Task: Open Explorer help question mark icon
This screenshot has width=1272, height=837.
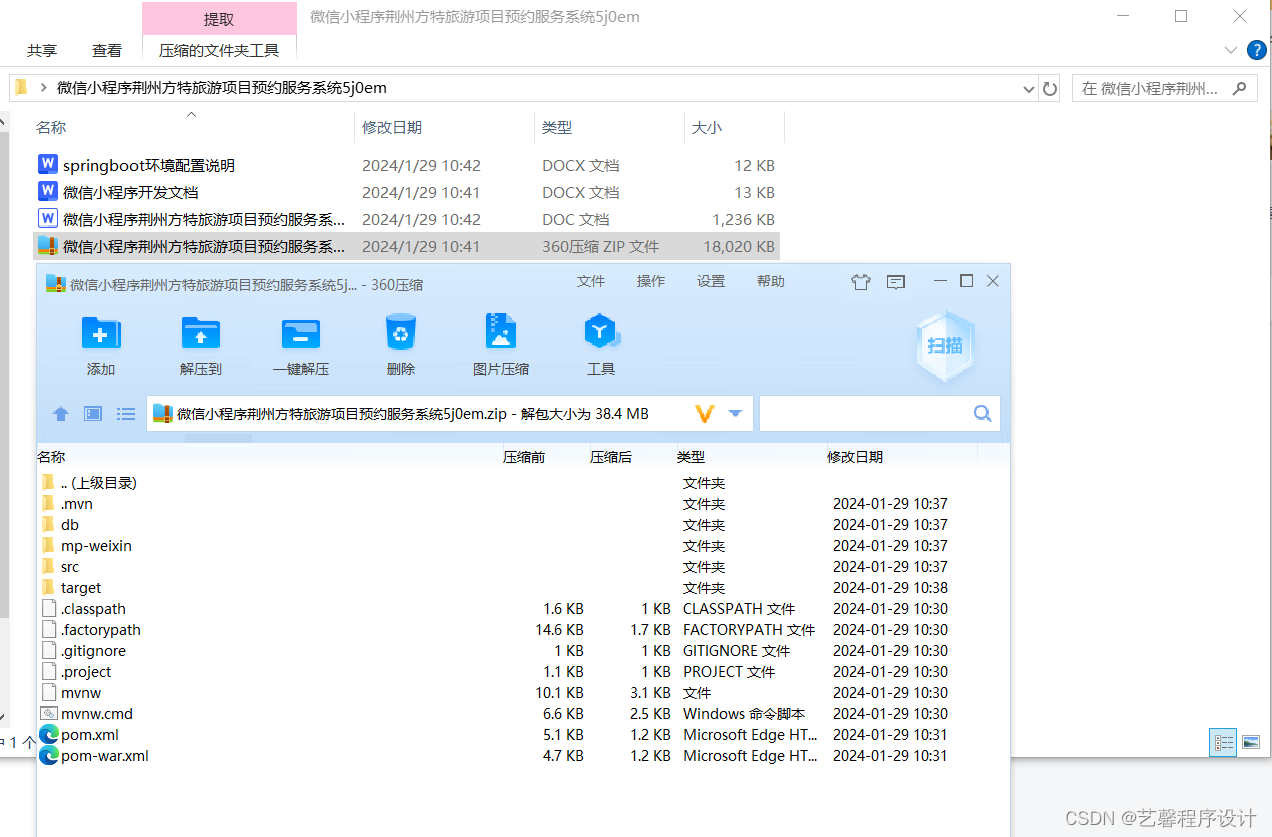Action: pyautogui.click(x=1257, y=50)
